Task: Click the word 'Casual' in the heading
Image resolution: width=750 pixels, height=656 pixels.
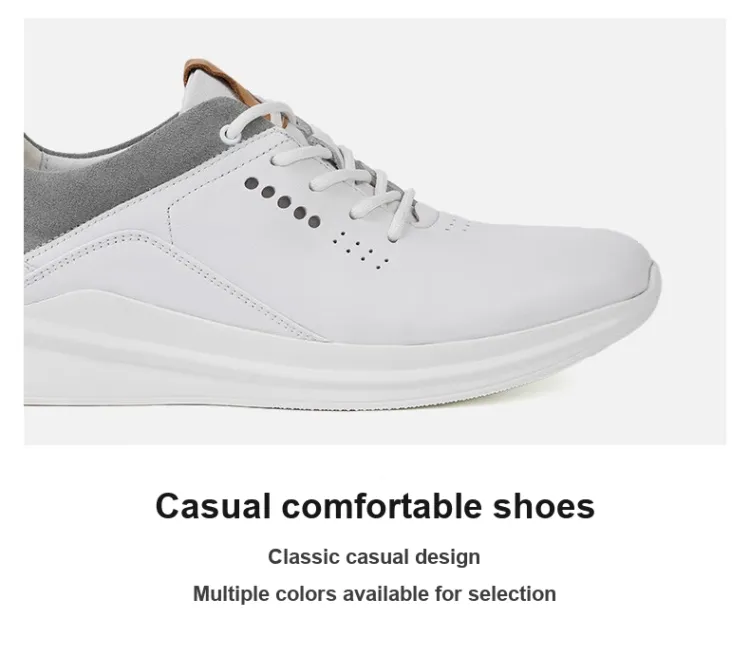Action: click(x=213, y=506)
